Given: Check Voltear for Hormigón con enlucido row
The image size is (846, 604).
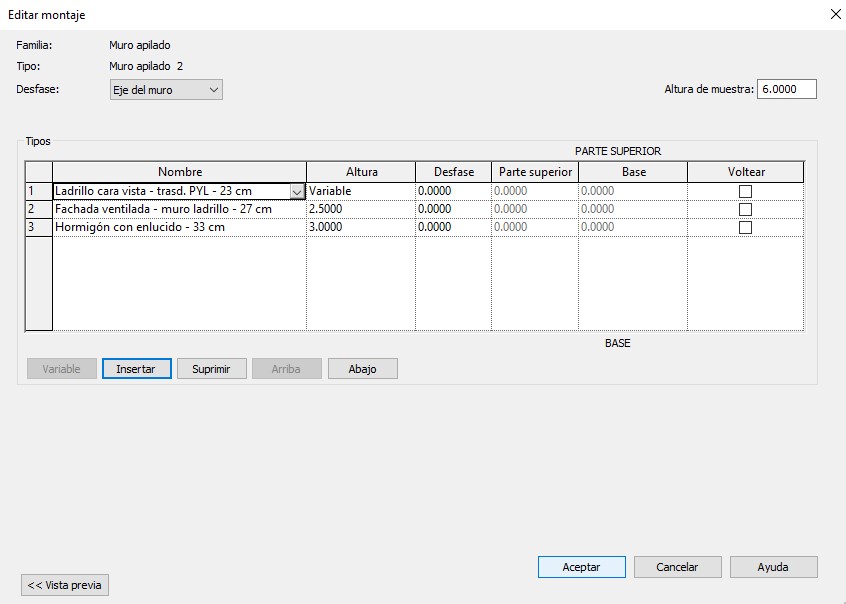Looking at the screenshot, I should [x=745, y=228].
